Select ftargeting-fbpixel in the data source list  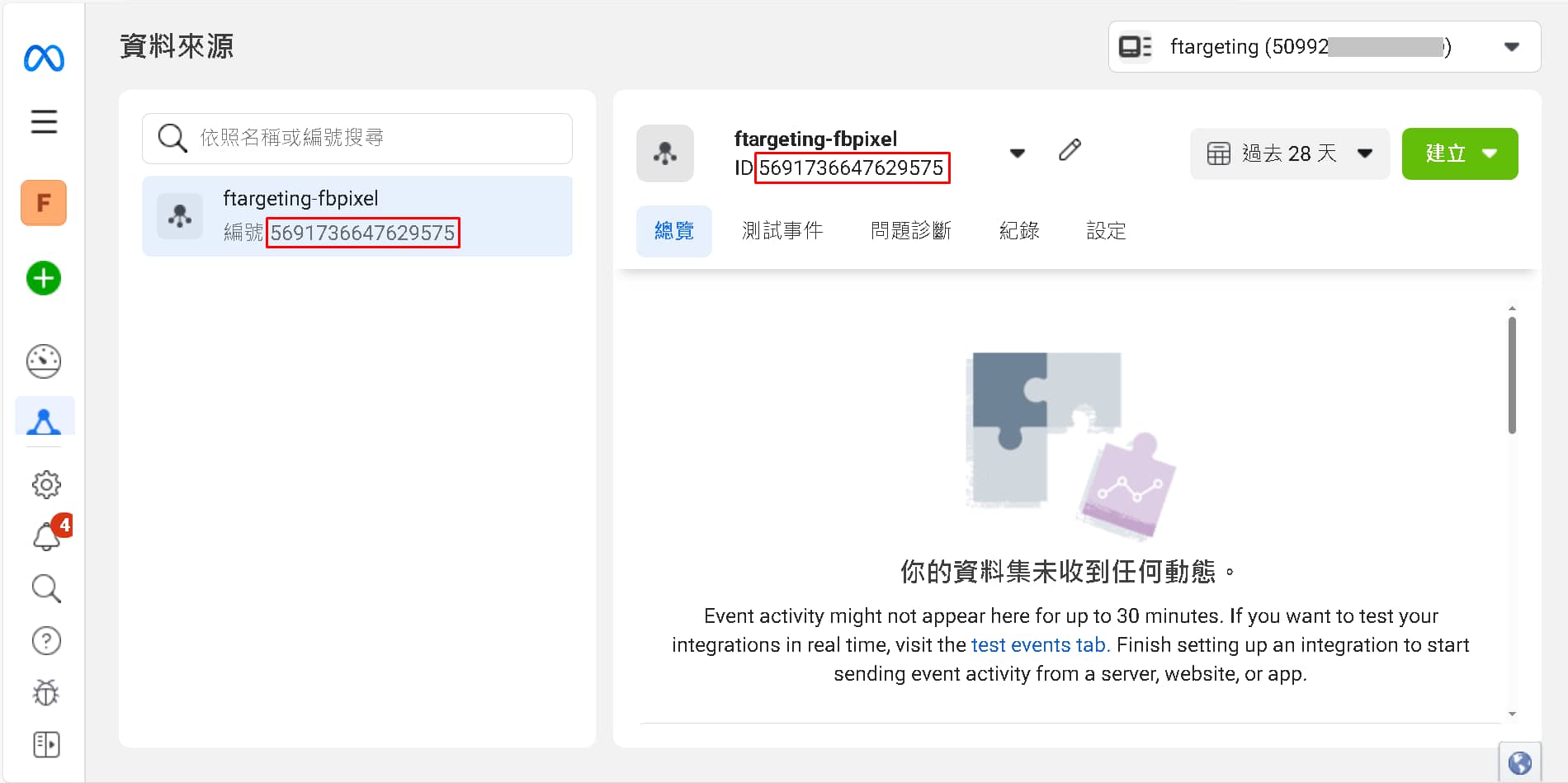(357, 216)
